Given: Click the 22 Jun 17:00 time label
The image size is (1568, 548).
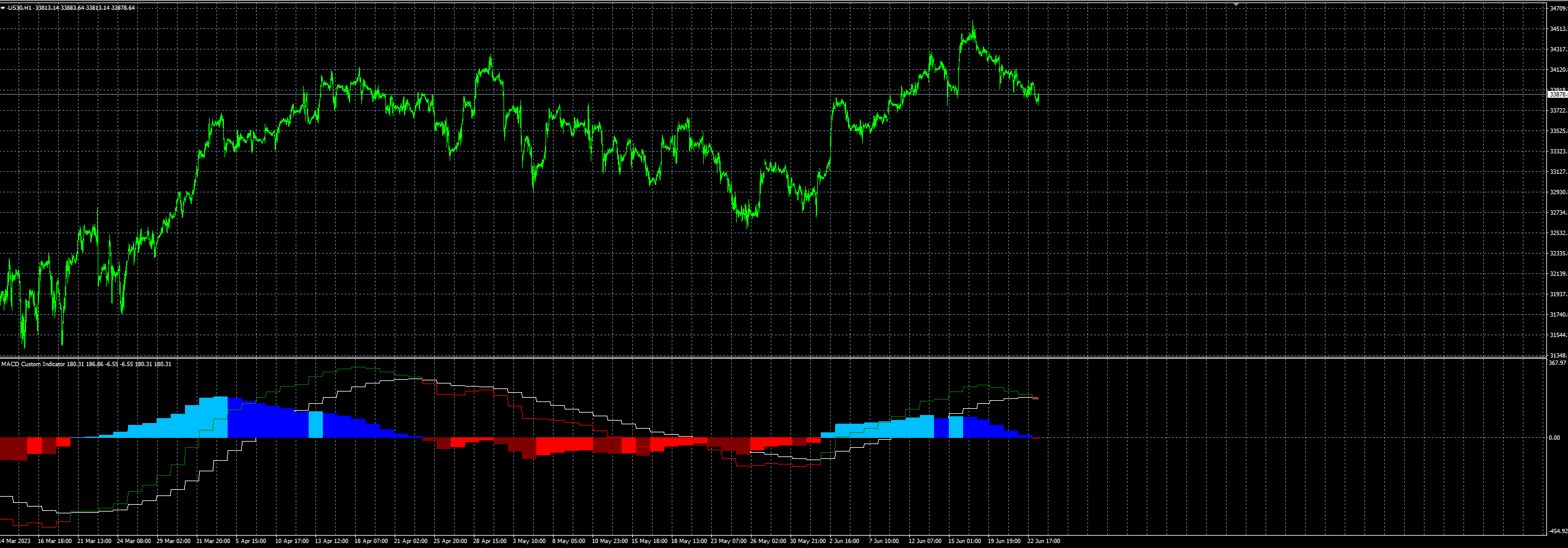Looking at the screenshot, I should [1044, 541].
